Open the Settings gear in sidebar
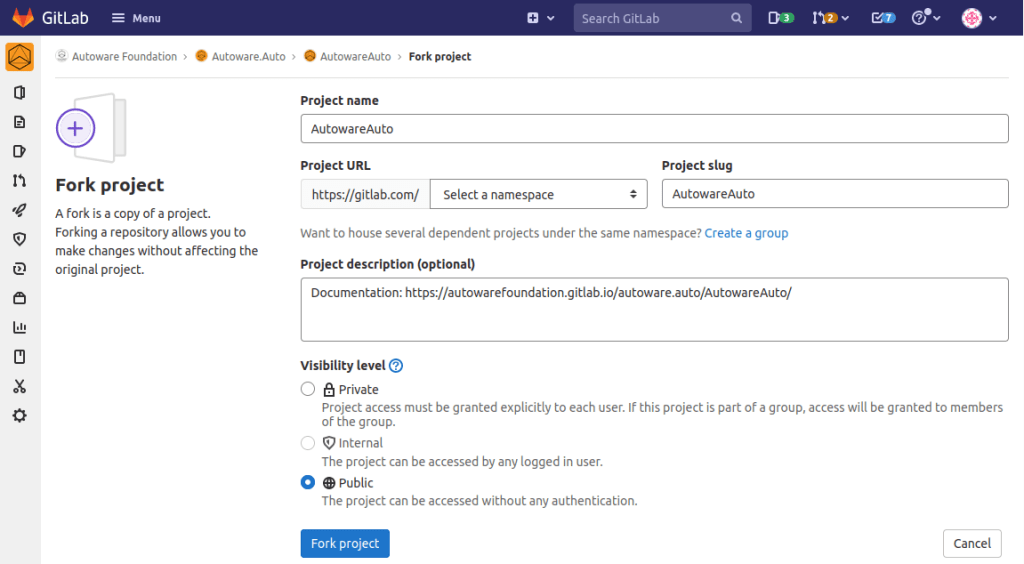1024x564 pixels. tap(19, 415)
